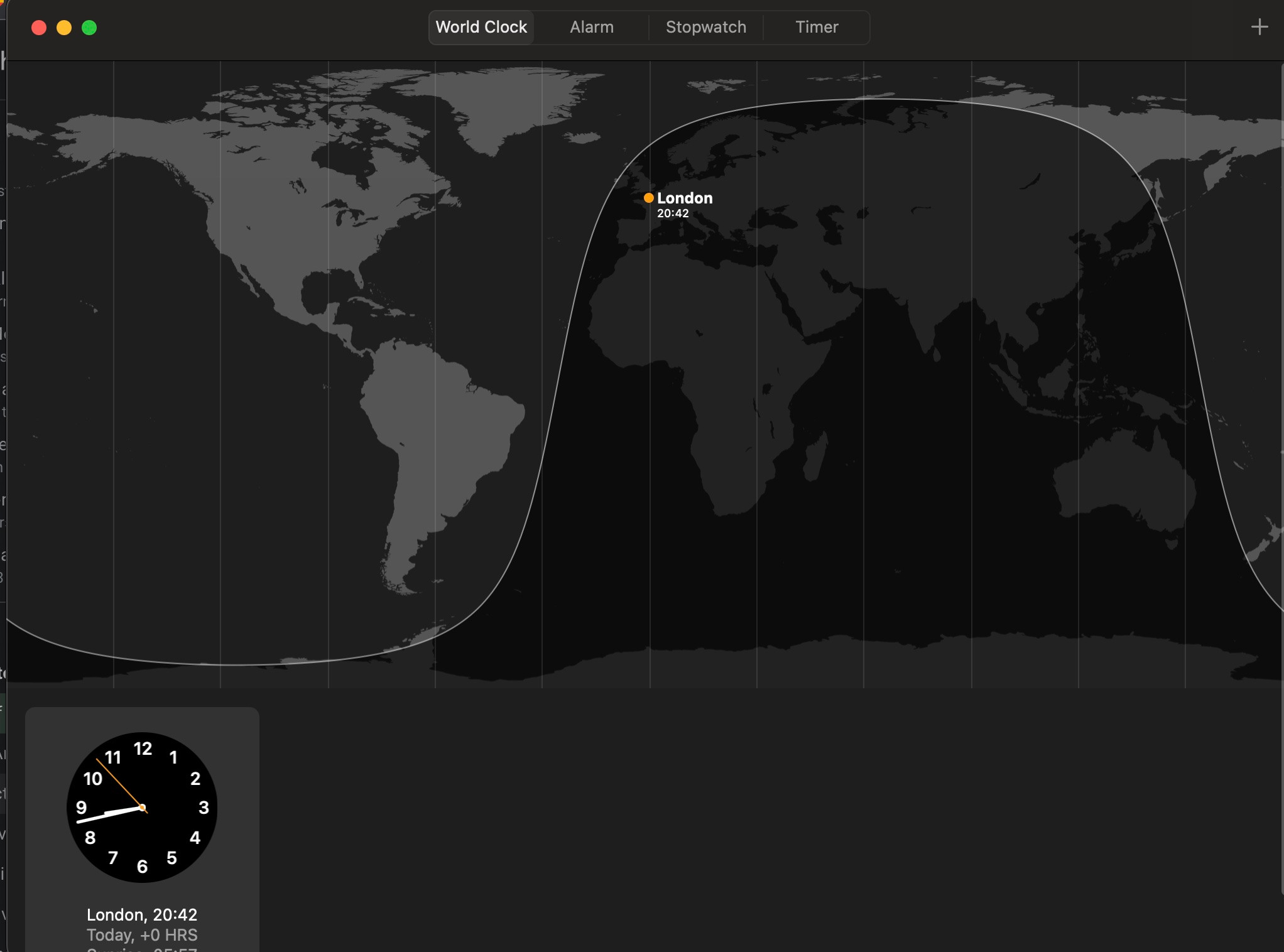This screenshot has height=952, width=1284.
Task: Select the World Clock tab
Action: click(481, 27)
